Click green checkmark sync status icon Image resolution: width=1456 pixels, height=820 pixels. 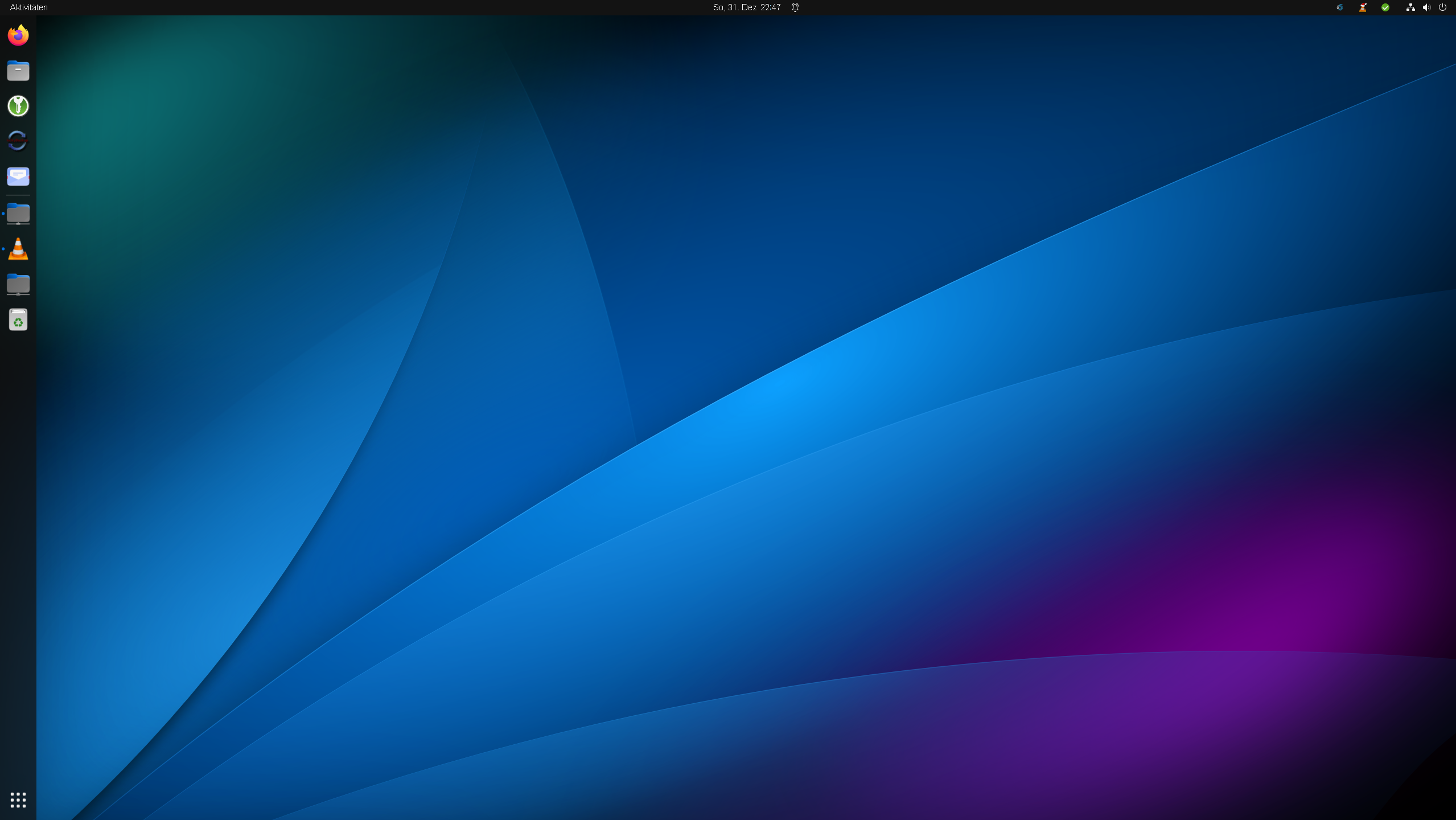pos(1385,7)
